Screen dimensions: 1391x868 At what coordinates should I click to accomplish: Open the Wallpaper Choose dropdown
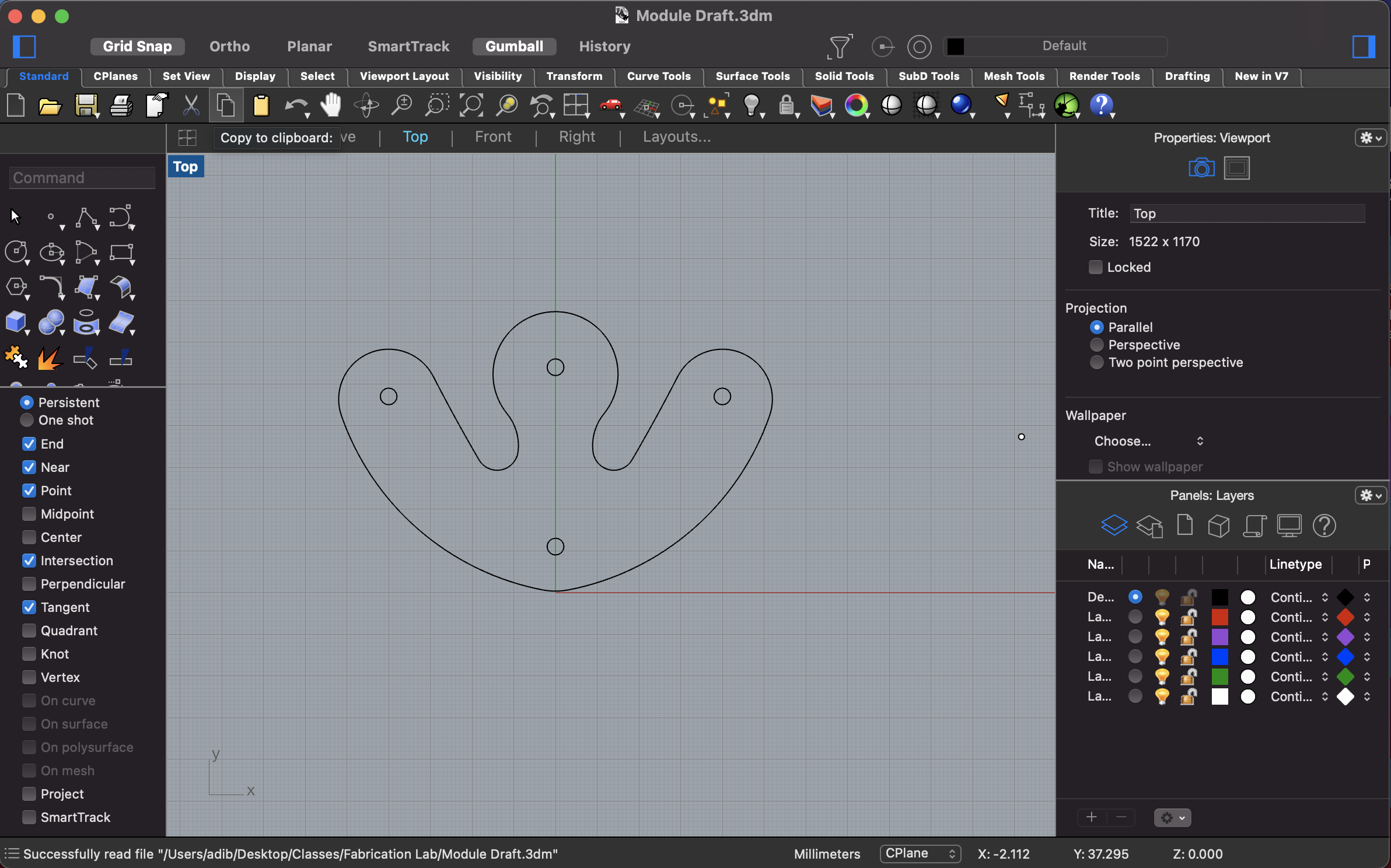(x=1149, y=440)
